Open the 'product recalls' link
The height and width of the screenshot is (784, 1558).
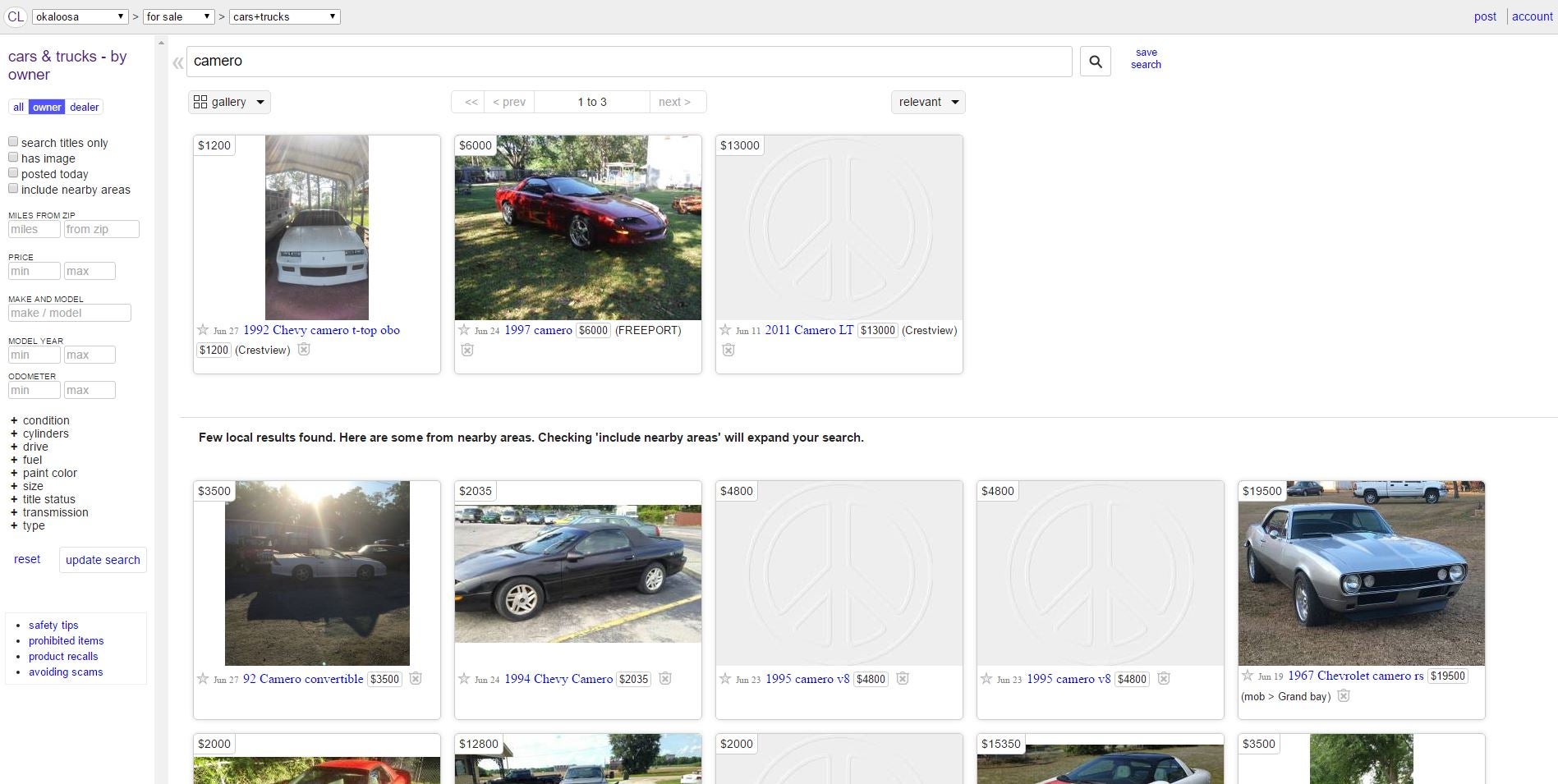pyautogui.click(x=63, y=656)
